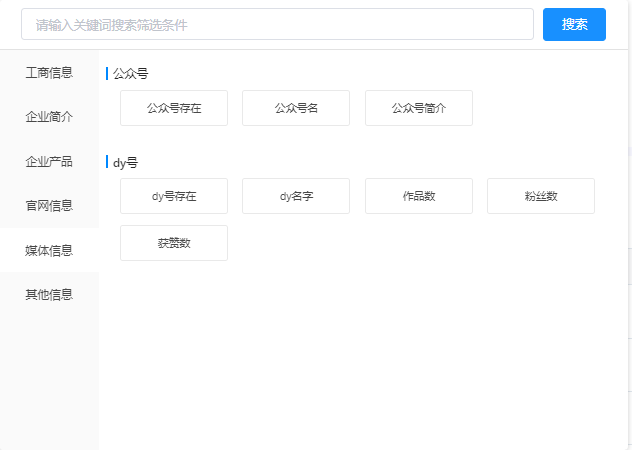The height and width of the screenshot is (450, 632).
Task: Click the keyword search input field
Action: 277,25
